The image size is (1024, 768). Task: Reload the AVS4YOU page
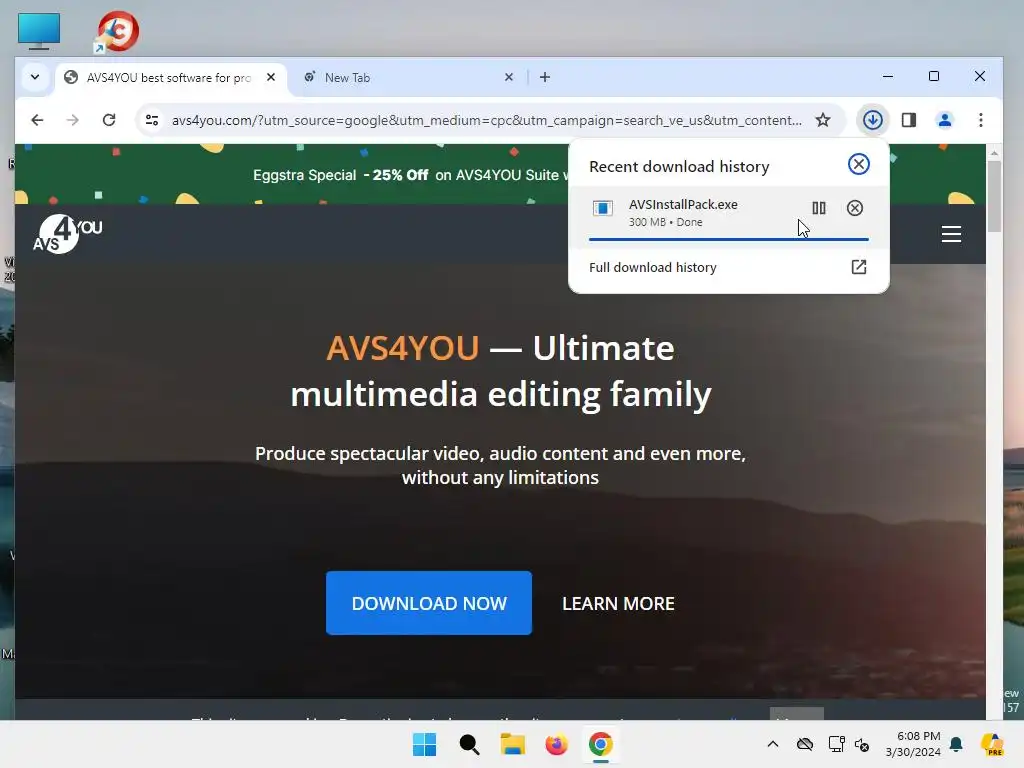click(x=109, y=120)
